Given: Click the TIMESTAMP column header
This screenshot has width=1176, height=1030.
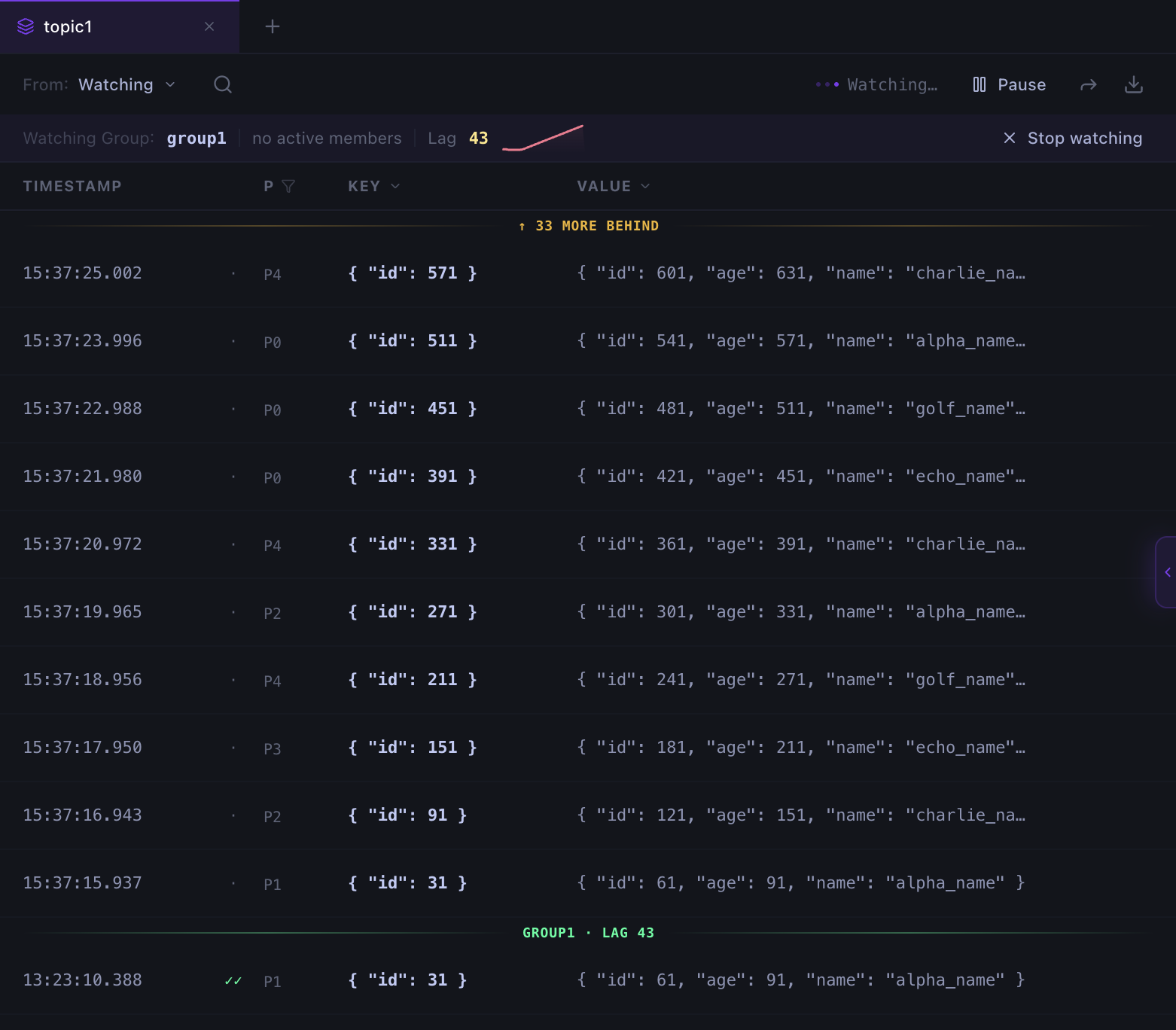Looking at the screenshot, I should [x=72, y=186].
